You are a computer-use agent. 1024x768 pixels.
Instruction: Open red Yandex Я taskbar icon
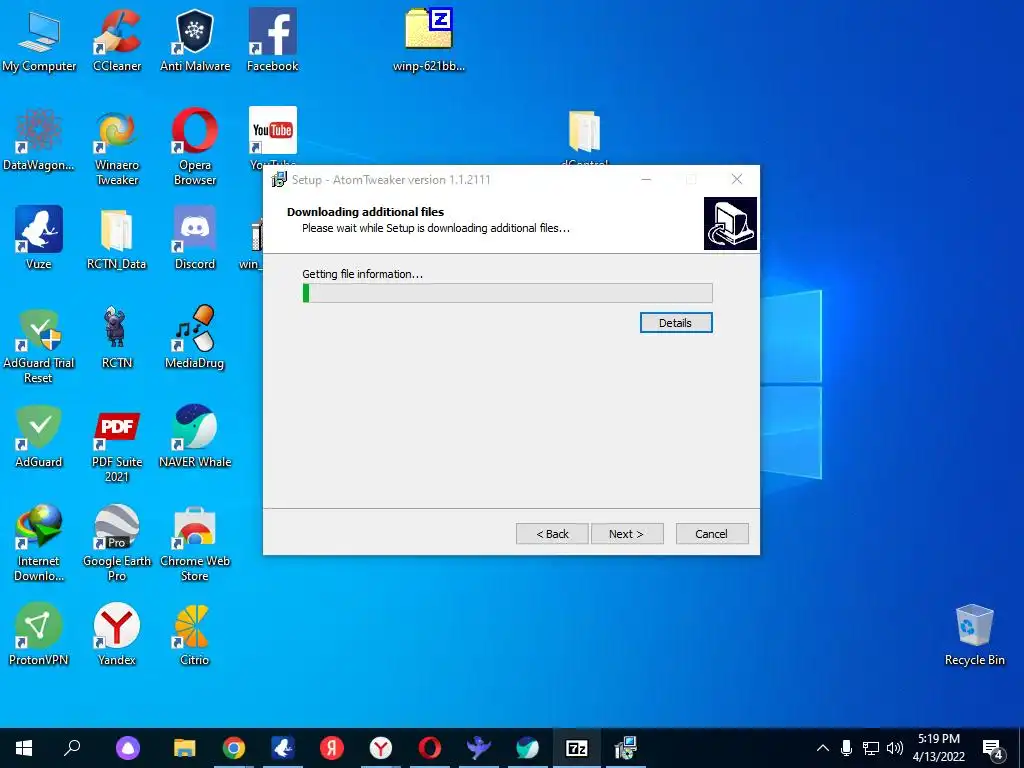coord(332,748)
